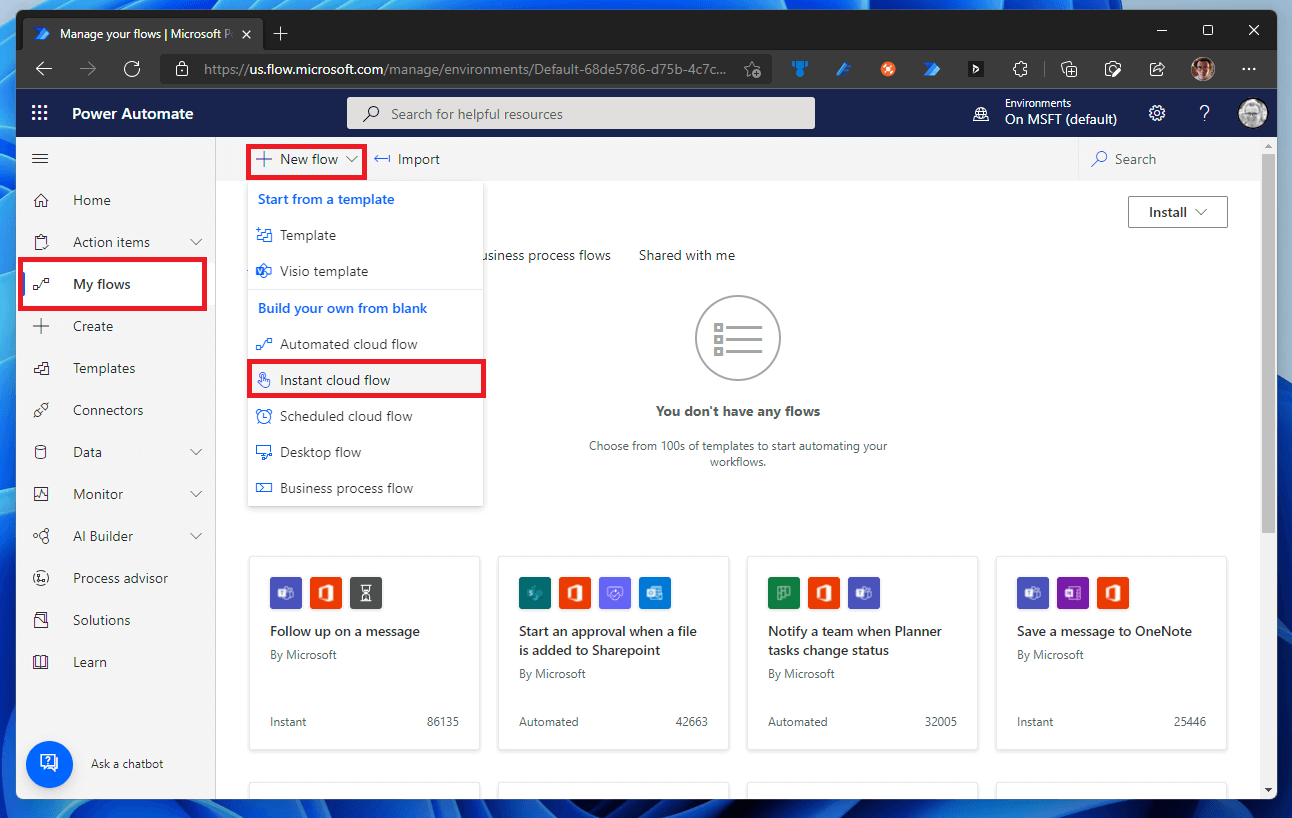Open the Install dropdown button

[x=1177, y=212]
